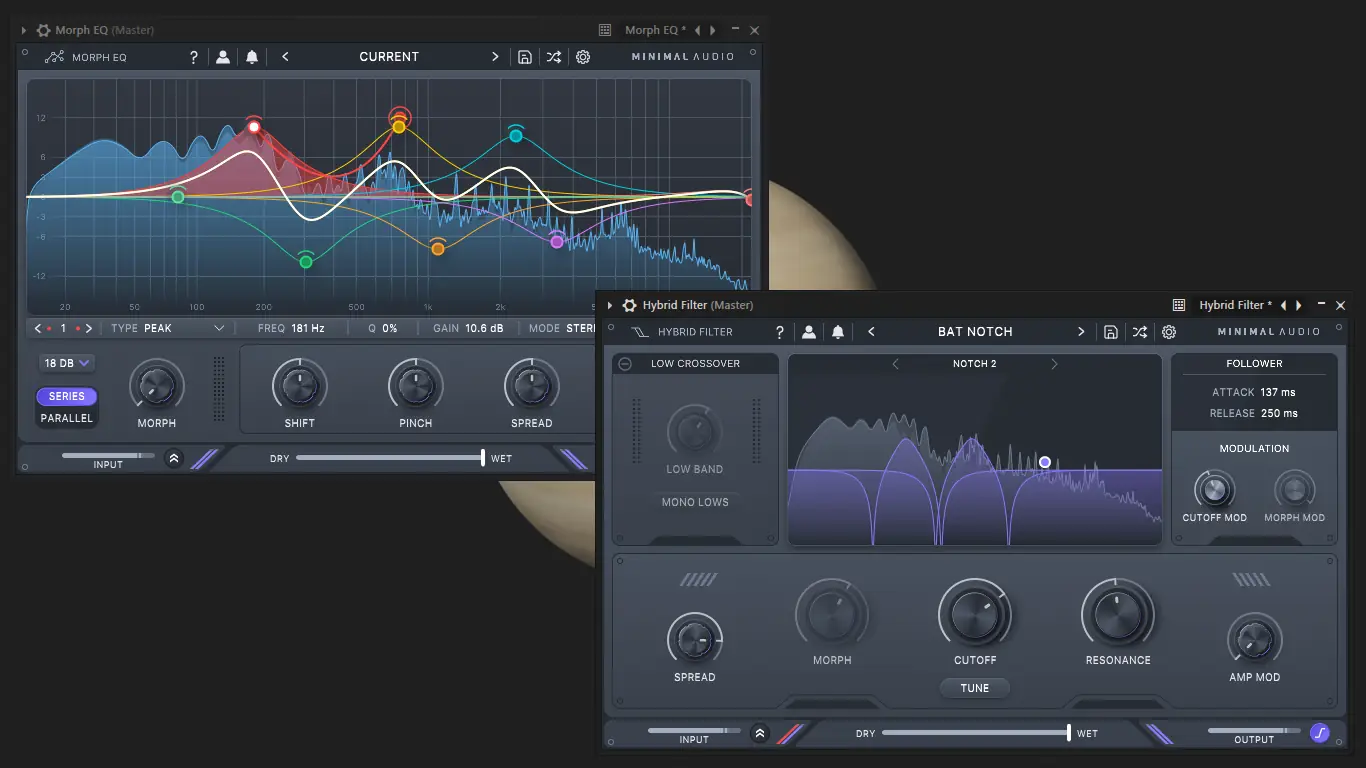Viewport: 1366px width, 768px height.
Task: Click the ATTACK 137 ms value
Action: click(1279, 392)
